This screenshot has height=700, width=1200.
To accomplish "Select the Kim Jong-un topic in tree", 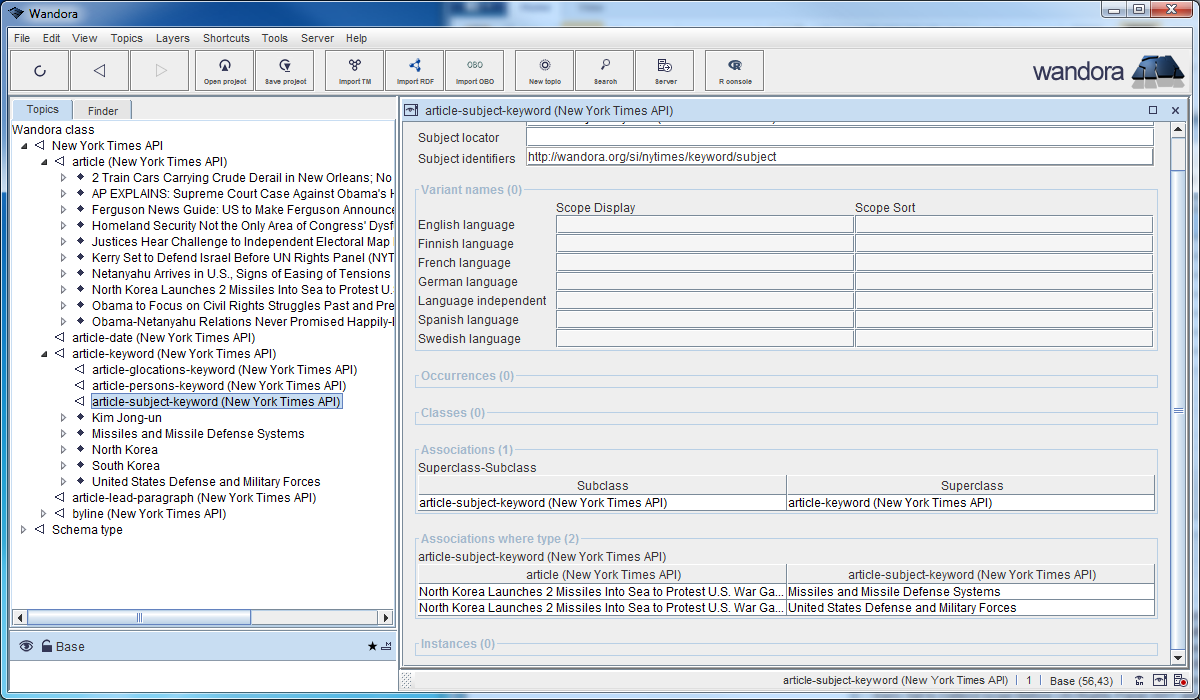I will click(126, 418).
